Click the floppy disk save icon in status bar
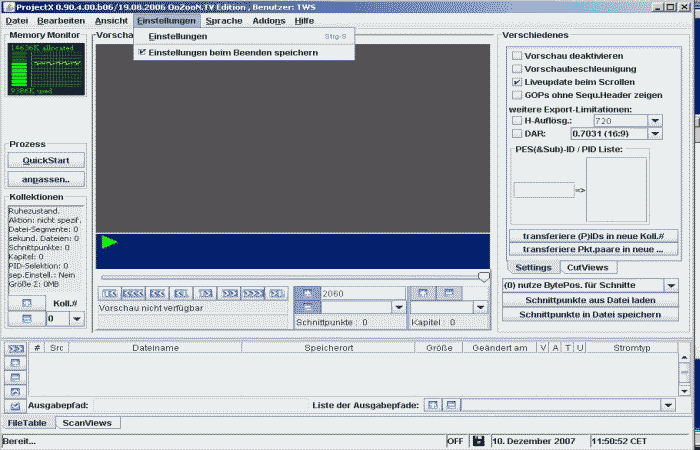 coord(479,441)
